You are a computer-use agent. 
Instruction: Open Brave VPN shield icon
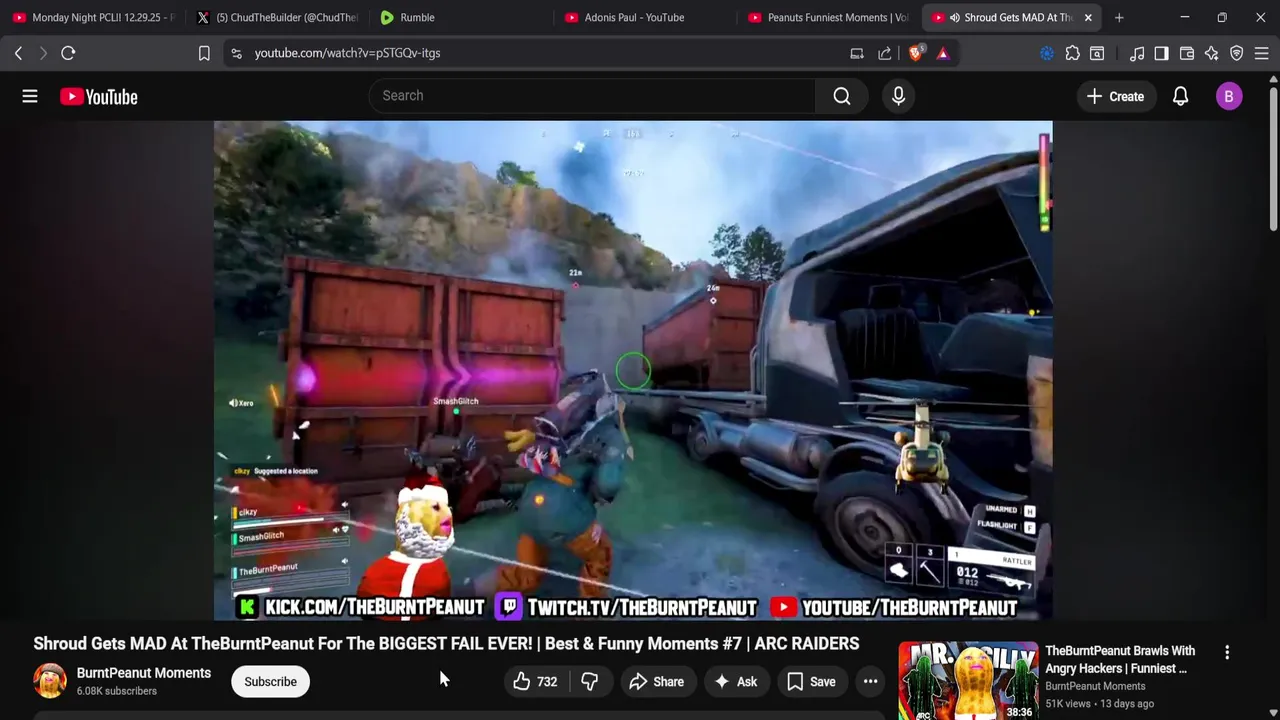[1237, 53]
